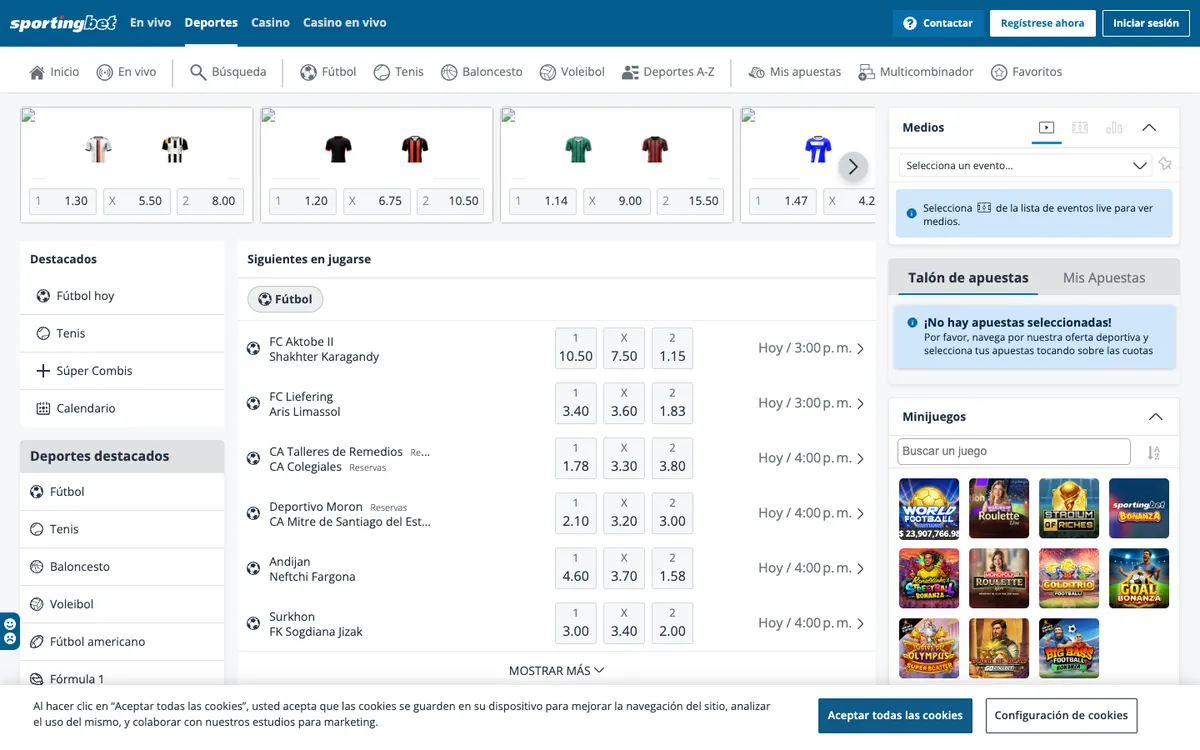Collapse the Medios panel

1149,127
